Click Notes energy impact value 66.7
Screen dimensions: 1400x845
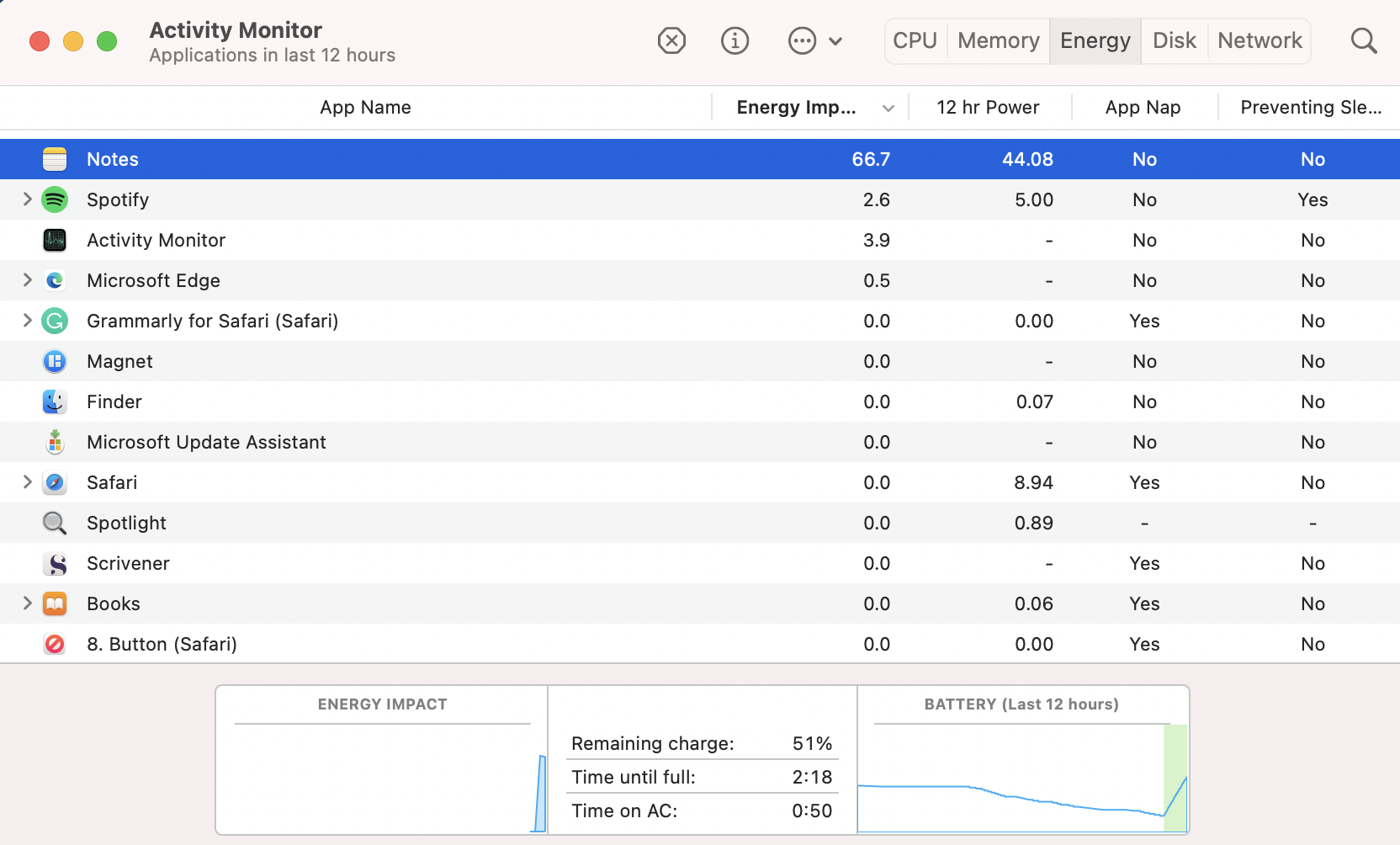pyautogui.click(x=871, y=159)
